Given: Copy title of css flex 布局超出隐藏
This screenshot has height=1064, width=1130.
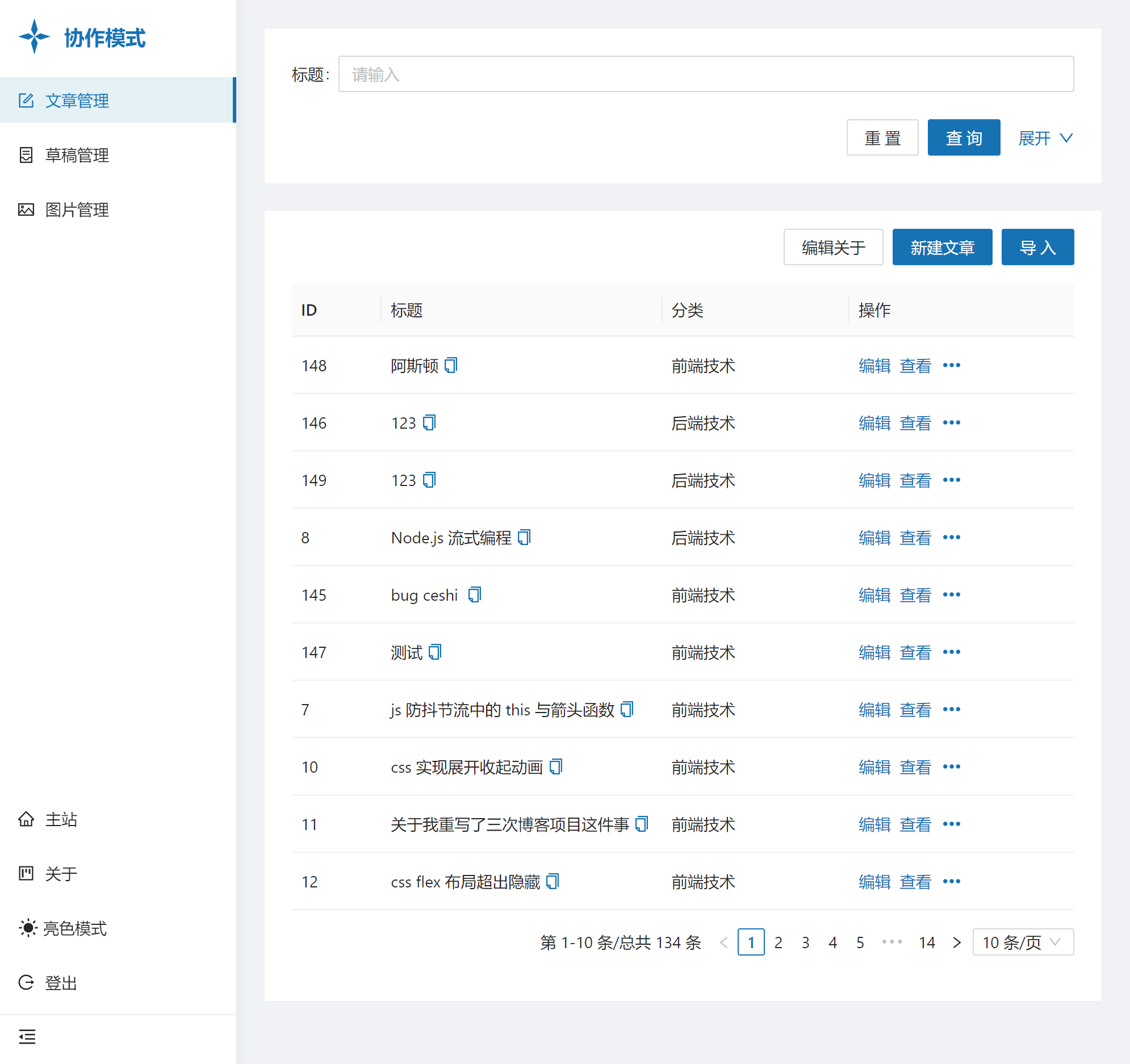Looking at the screenshot, I should (553, 882).
